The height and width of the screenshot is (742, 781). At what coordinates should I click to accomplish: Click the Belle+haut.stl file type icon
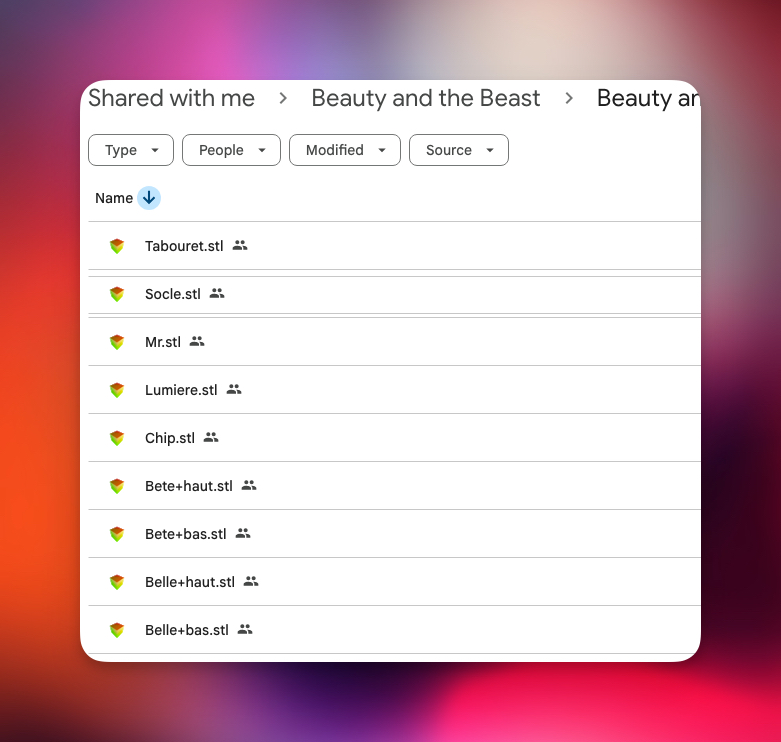tap(117, 582)
